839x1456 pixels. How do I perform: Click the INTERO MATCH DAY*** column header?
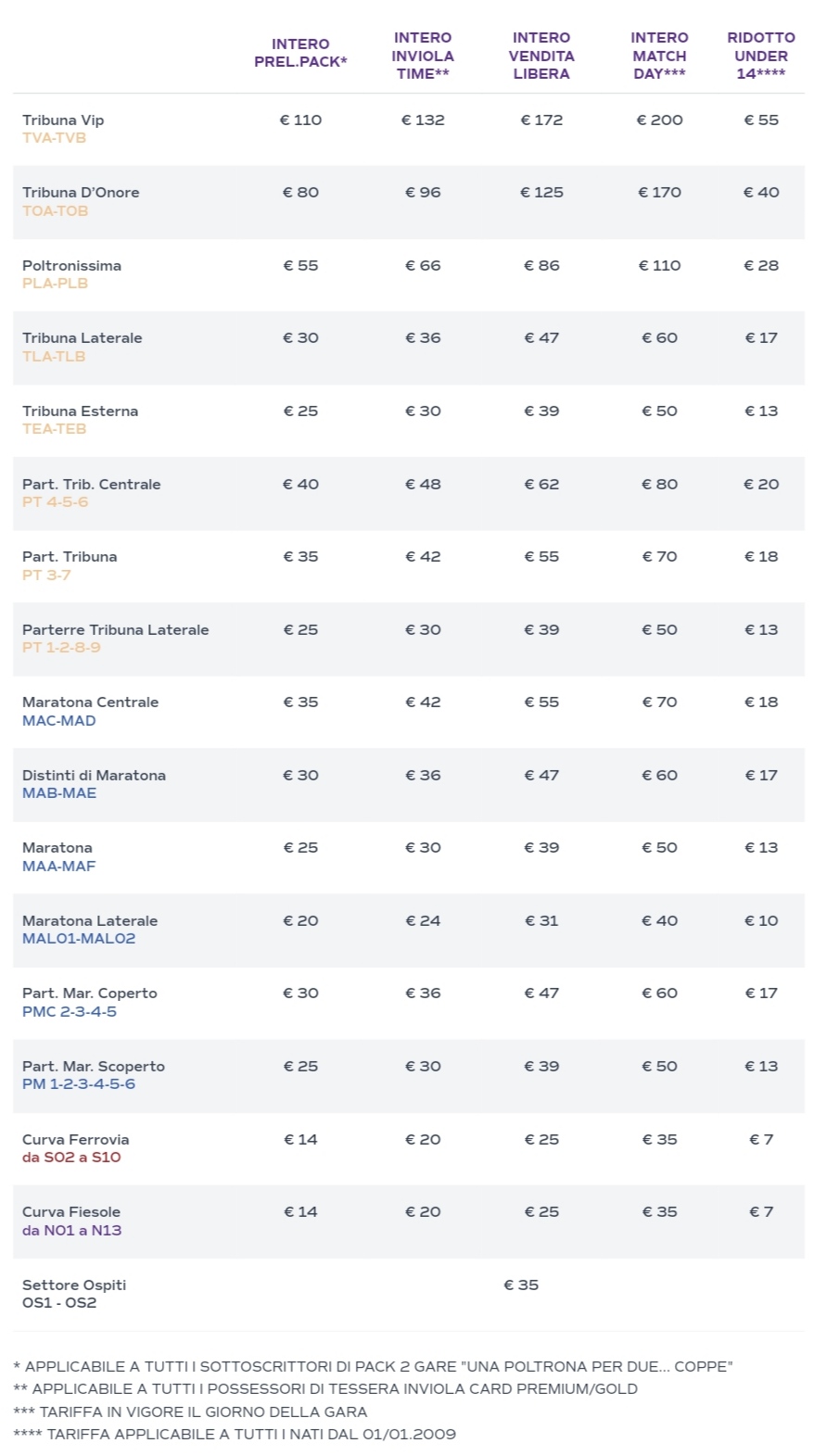[659, 56]
